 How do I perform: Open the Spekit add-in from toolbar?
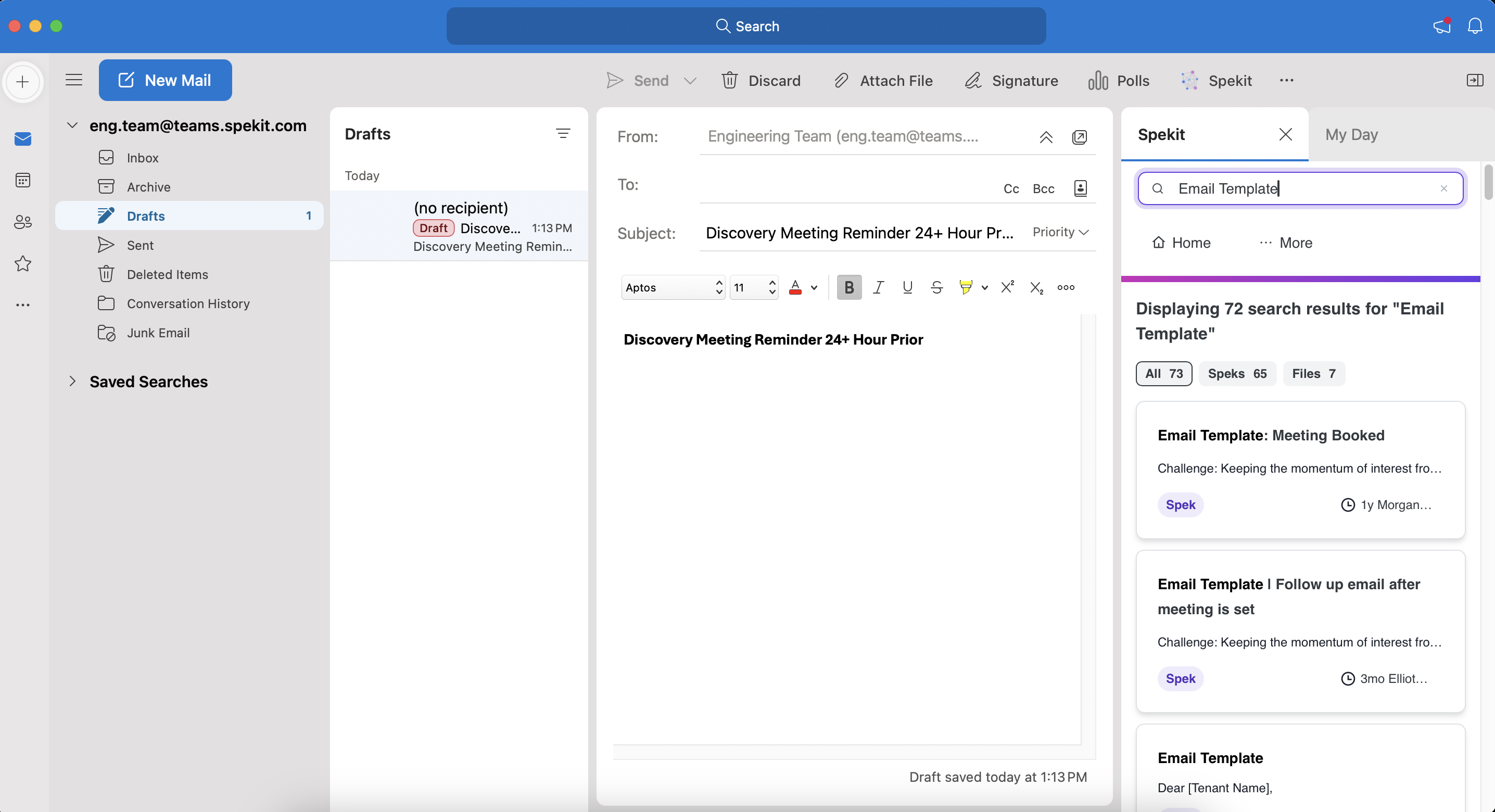click(1216, 80)
